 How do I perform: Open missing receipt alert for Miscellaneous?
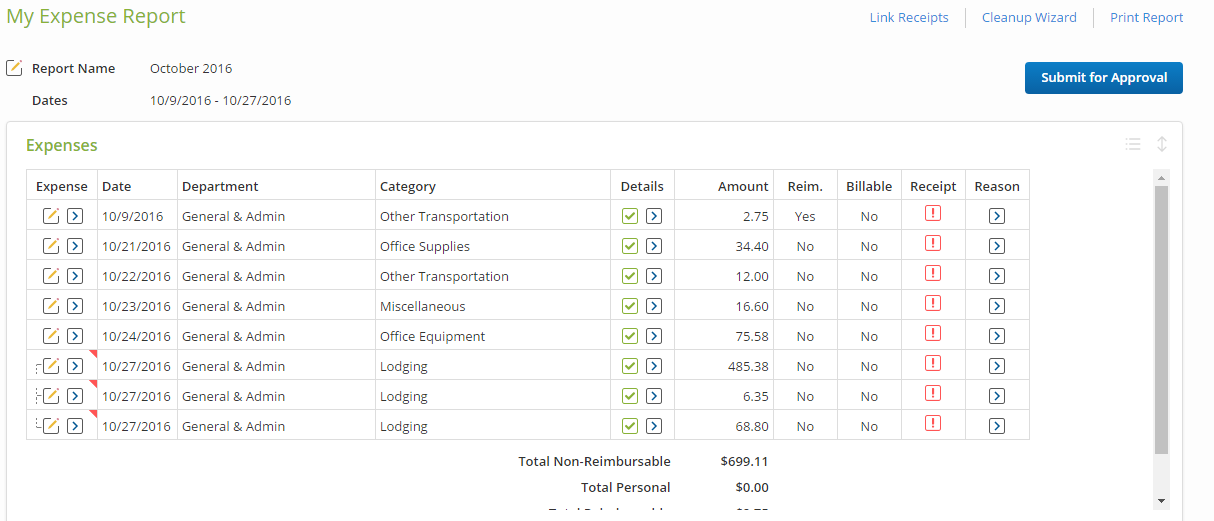[x=933, y=303]
